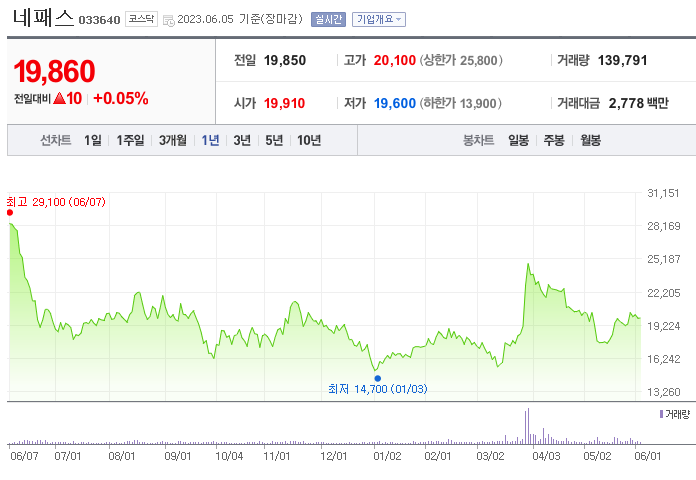This screenshot has width=696, height=480.
Task: Click the 거래대금 value 2,778 백만
Action: pos(639,103)
